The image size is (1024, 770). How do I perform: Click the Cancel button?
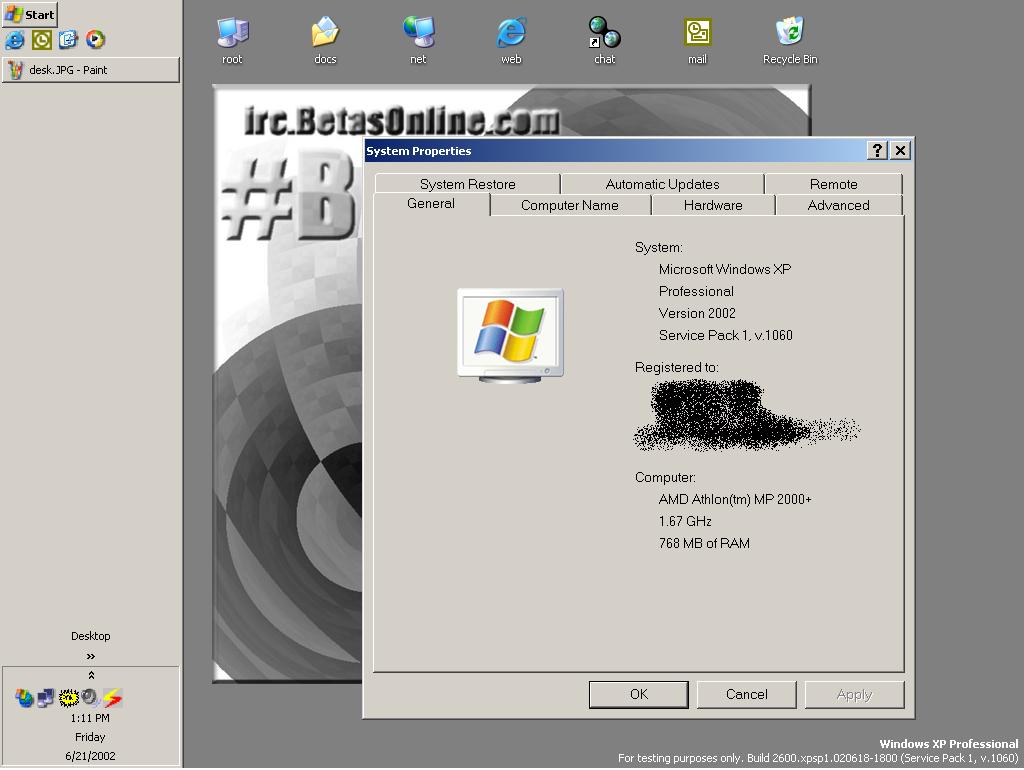(746, 694)
